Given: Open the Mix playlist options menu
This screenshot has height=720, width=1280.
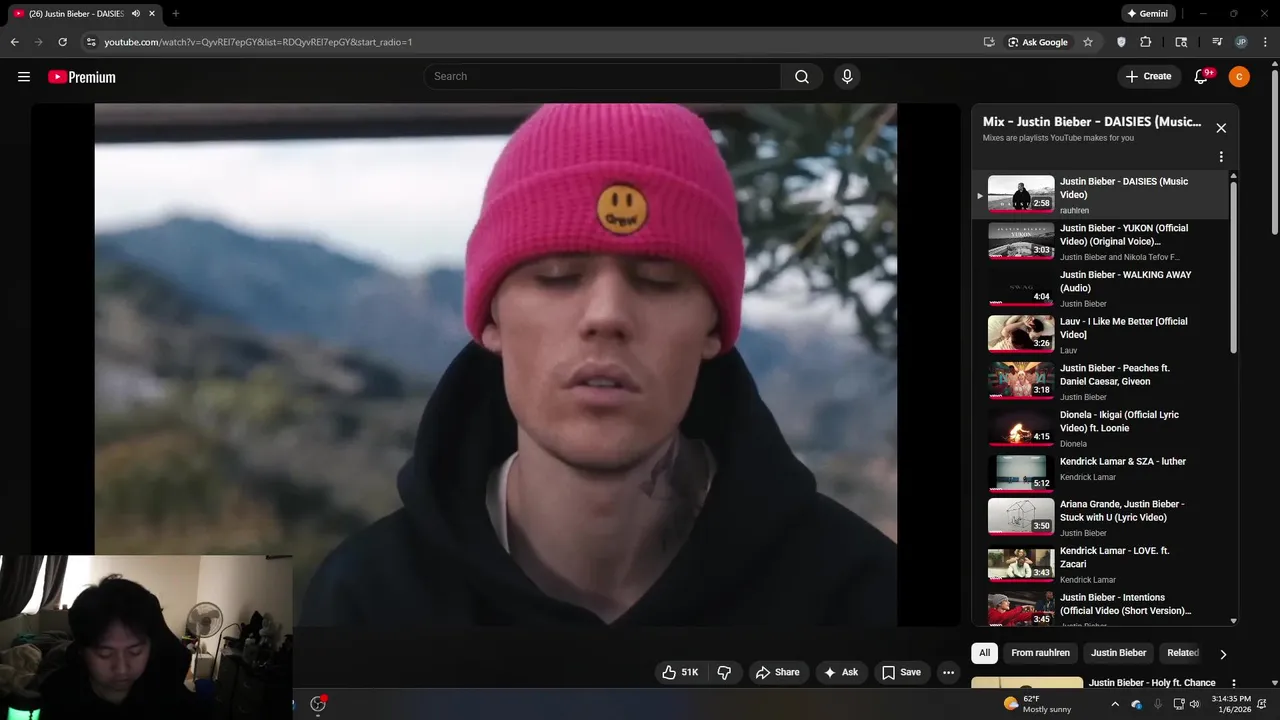Looking at the screenshot, I should (1221, 157).
